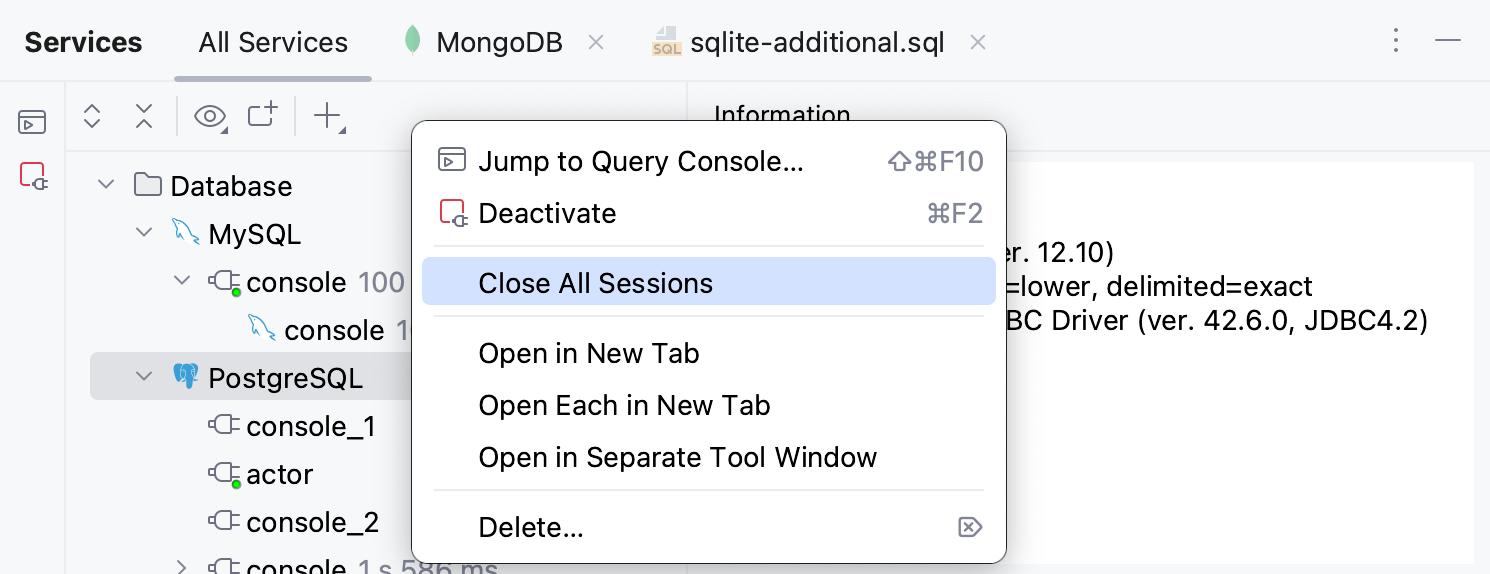Click the Jump to Query Console sidebar icon
Viewport: 1490px width, 574px height.
pyautogui.click(x=33, y=123)
